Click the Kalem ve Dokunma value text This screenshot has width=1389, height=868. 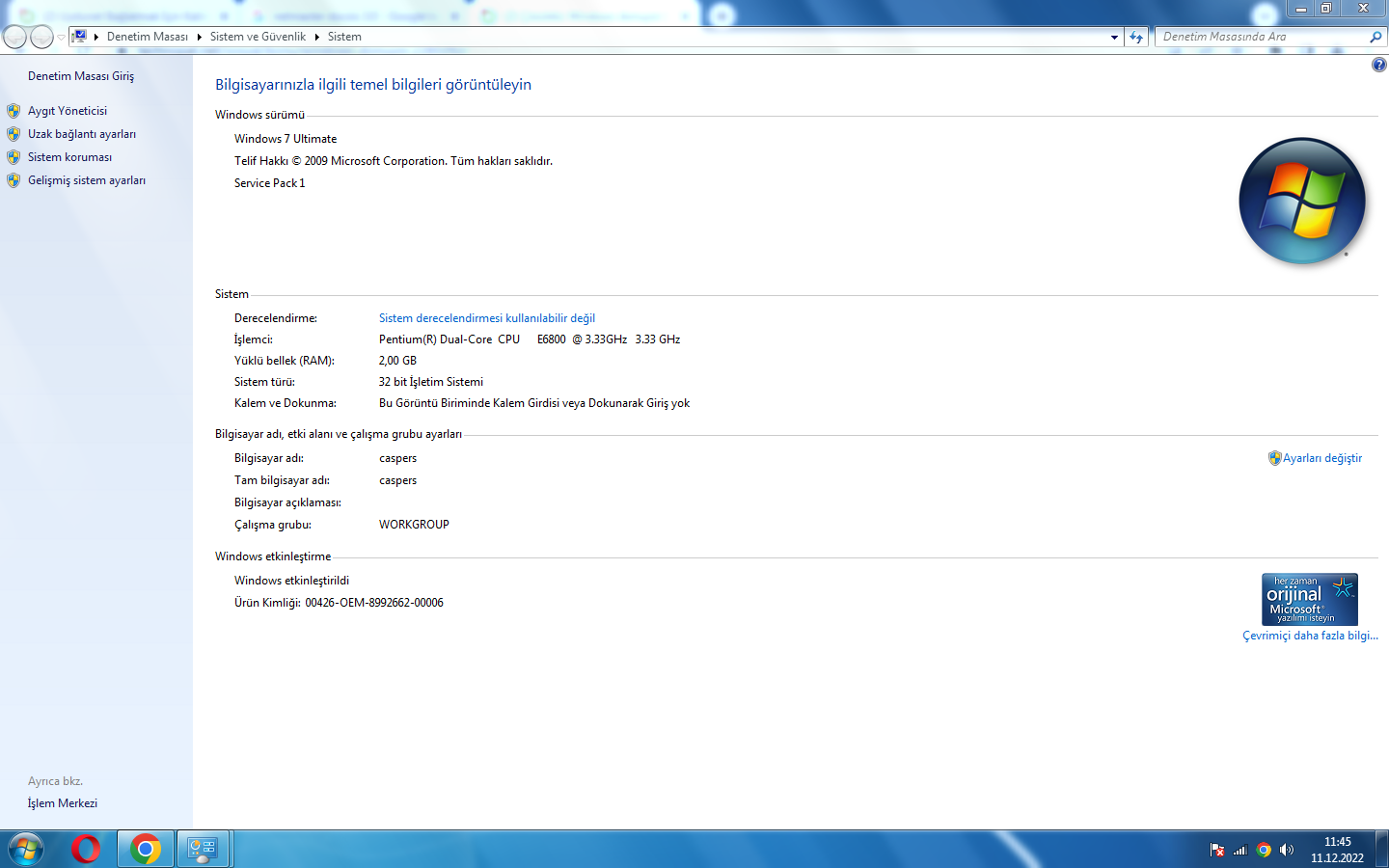[534, 403]
